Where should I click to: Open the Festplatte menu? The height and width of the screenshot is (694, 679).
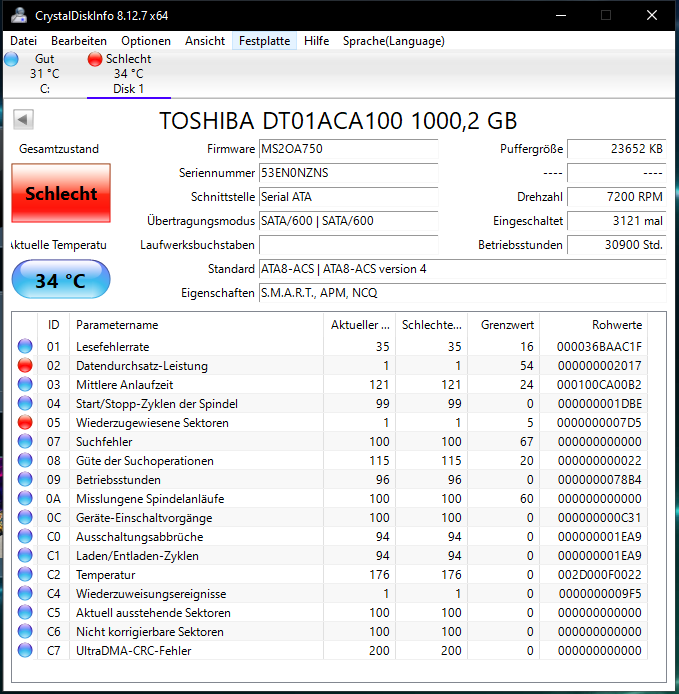click(x=264, y=41)
